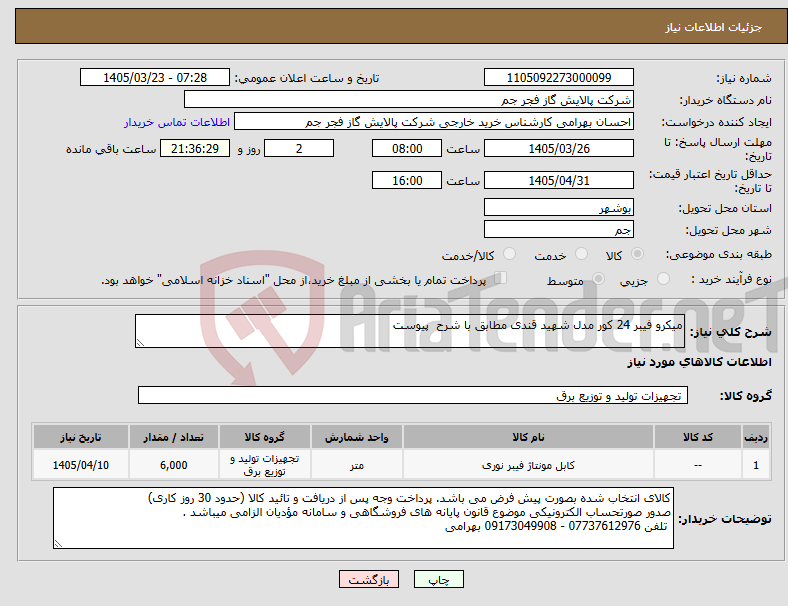Click the remaining time field 21:36:29
788x606 pixels.
click(x=195, y=149)
